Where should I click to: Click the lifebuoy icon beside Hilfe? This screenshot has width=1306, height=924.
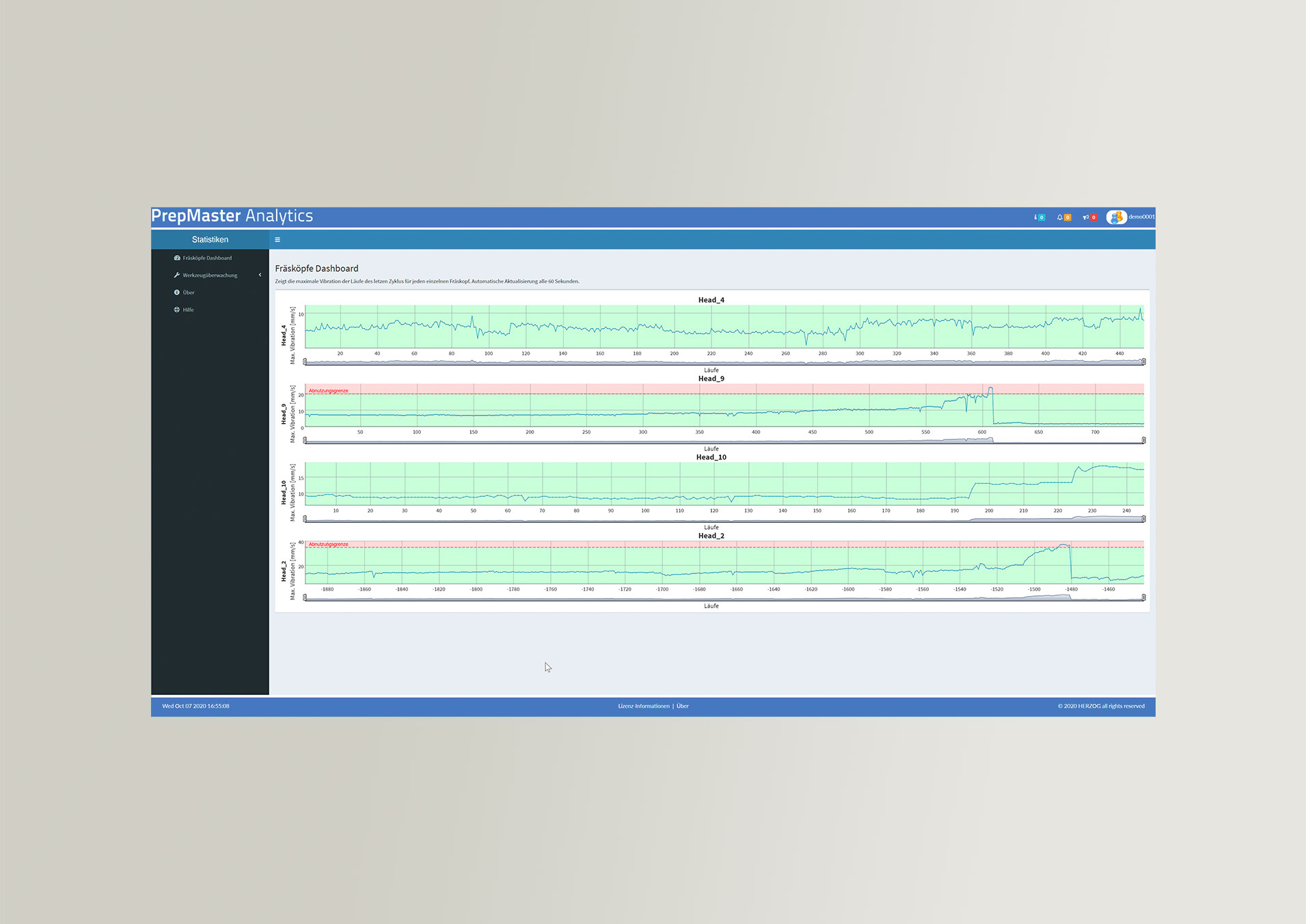pos(177,310)
